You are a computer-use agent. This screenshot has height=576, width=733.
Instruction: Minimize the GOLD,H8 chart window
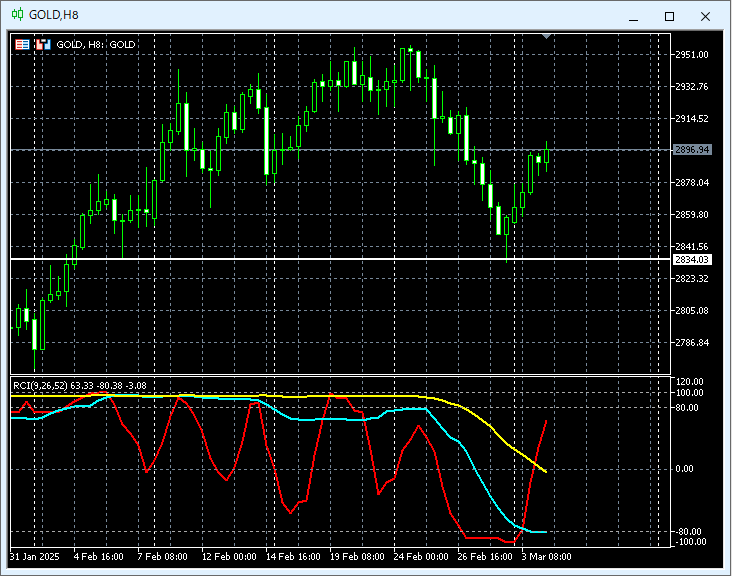[x=631, y=16]
